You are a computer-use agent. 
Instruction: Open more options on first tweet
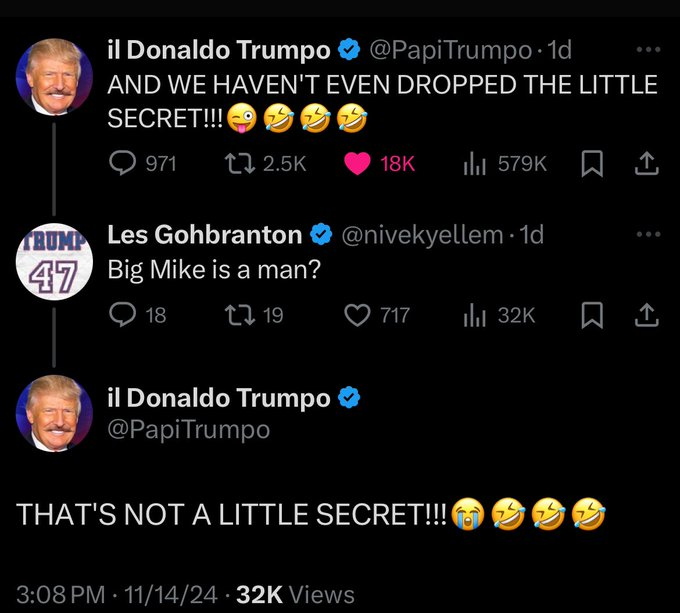pos(648,50)
